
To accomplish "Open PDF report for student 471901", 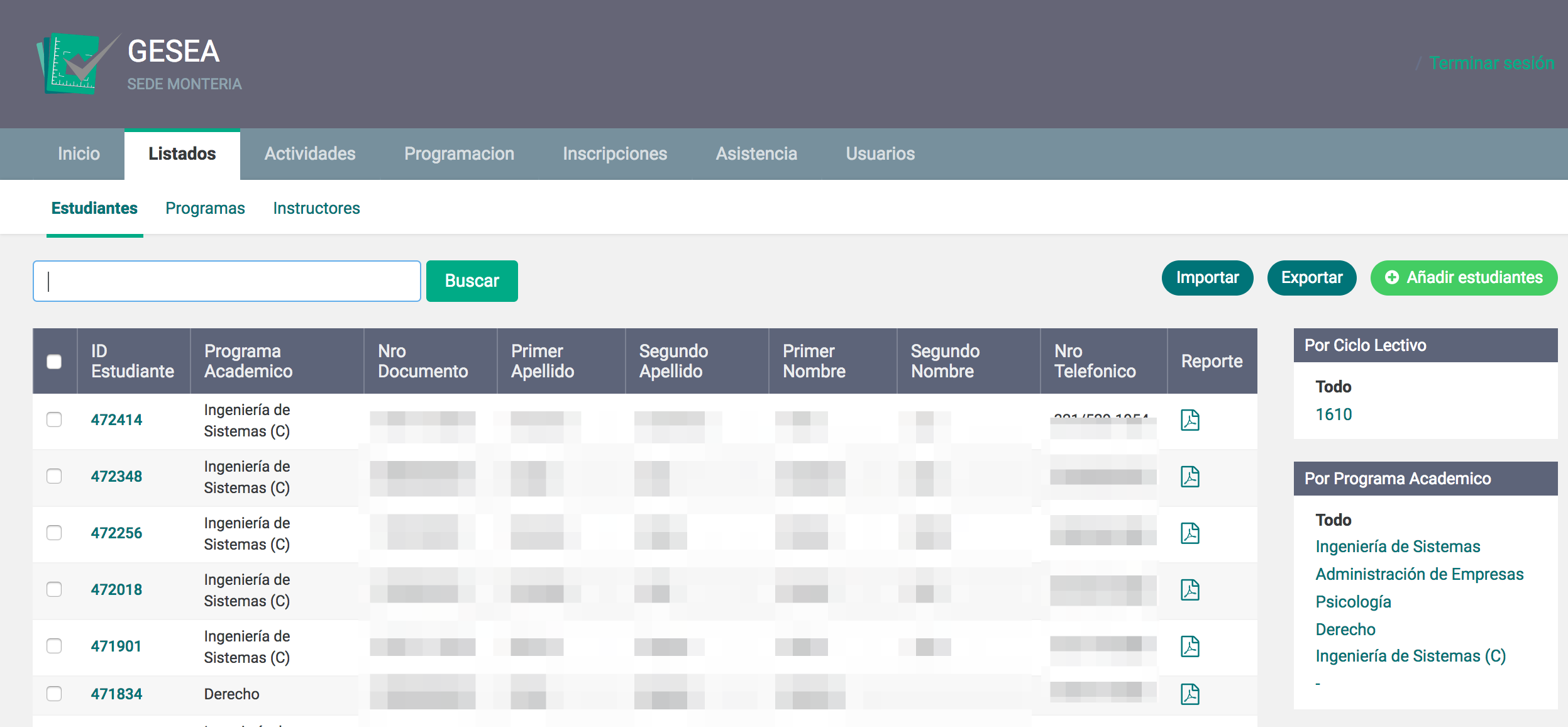I will pos(1190,647).
